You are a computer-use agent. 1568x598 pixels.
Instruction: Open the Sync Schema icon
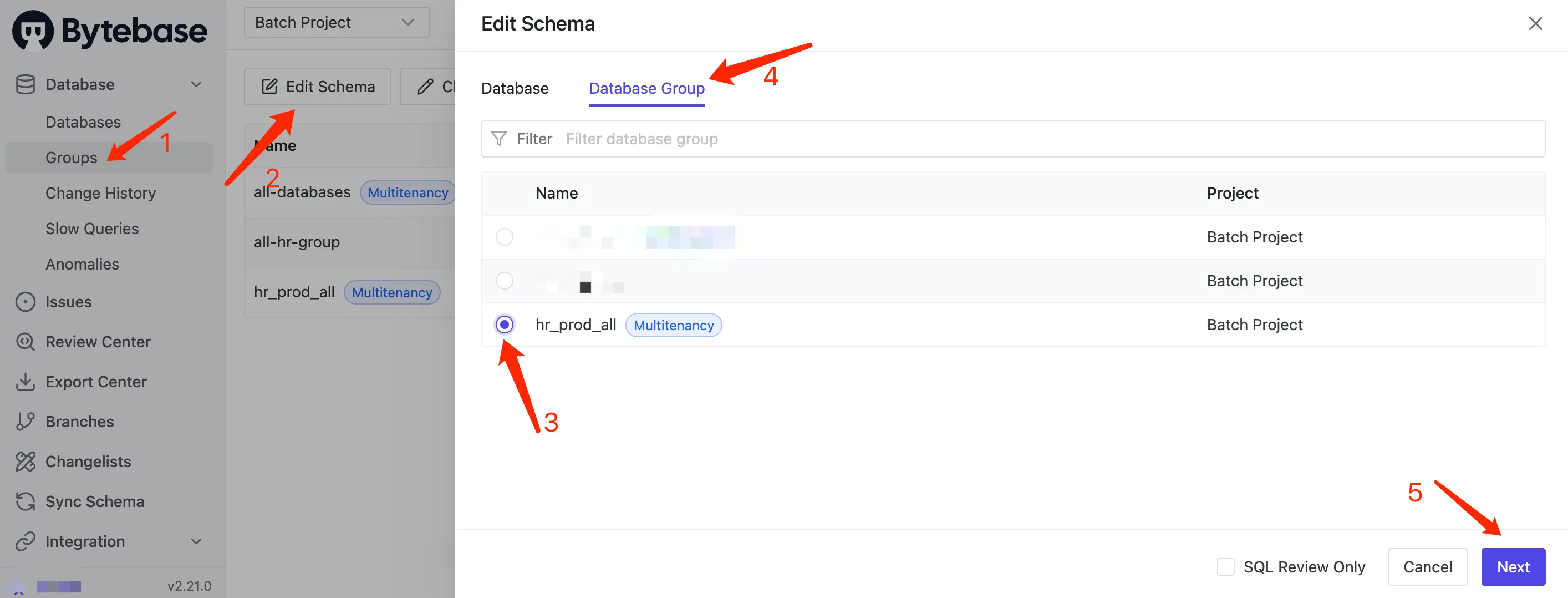(x=25, y=501)
